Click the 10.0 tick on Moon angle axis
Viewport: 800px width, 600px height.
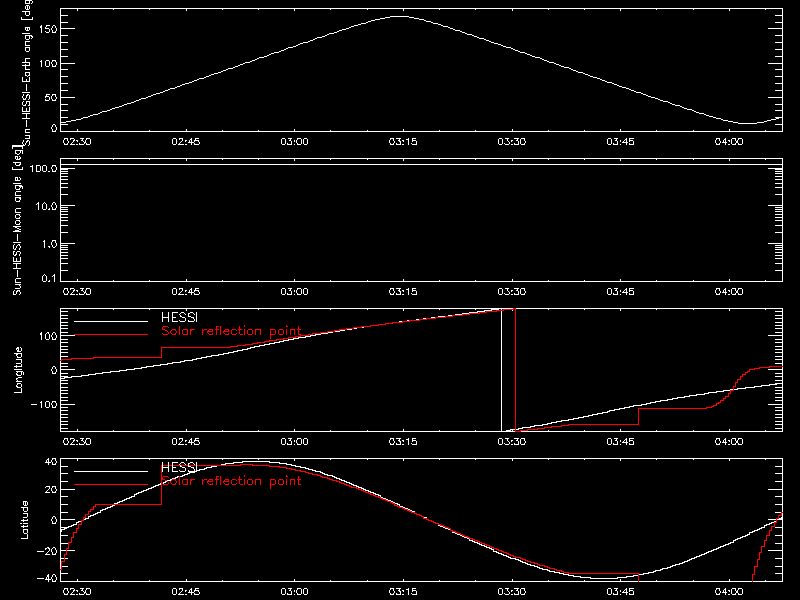coord(46,206)
